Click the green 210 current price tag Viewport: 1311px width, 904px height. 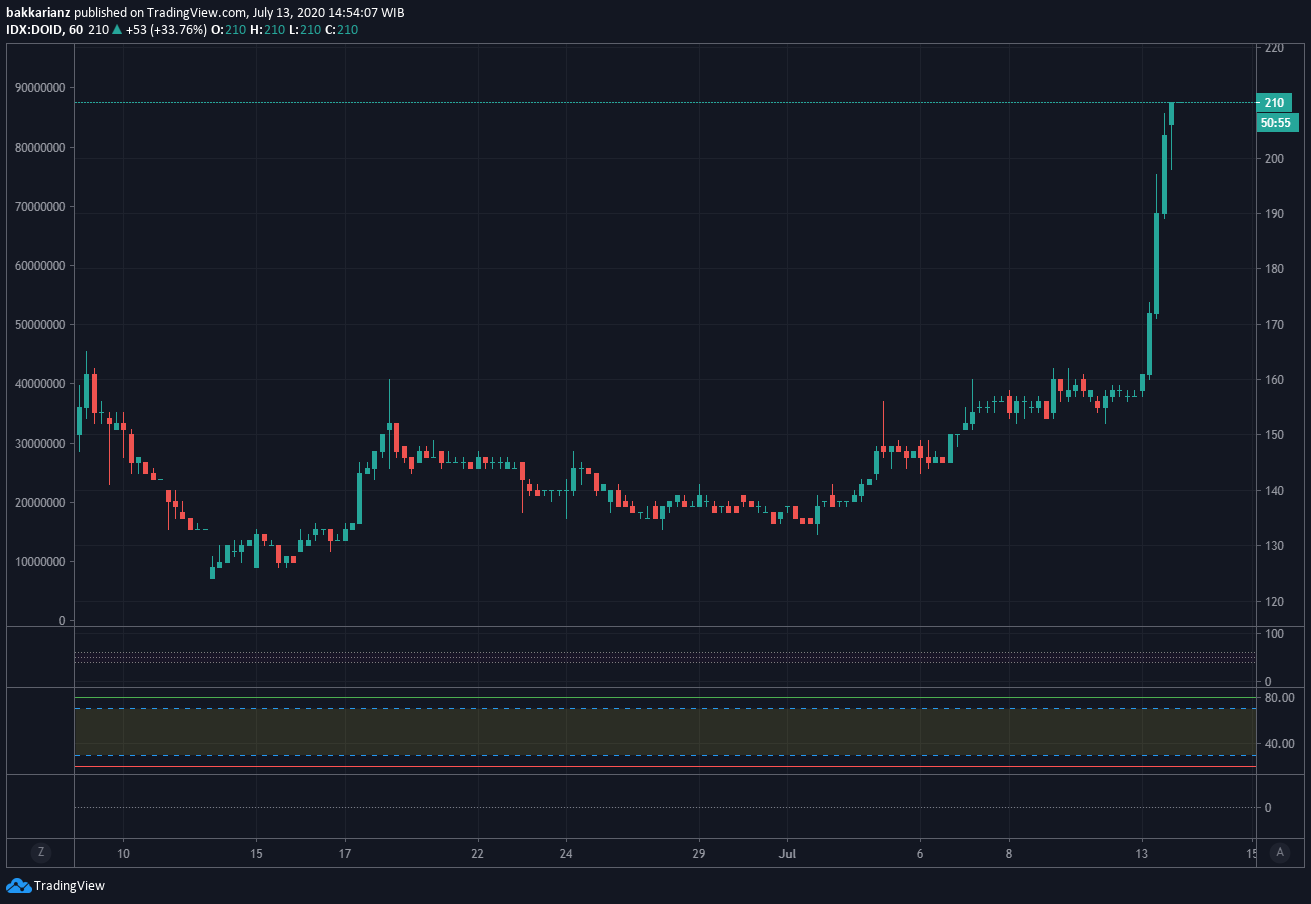(x=1274, y=102)
